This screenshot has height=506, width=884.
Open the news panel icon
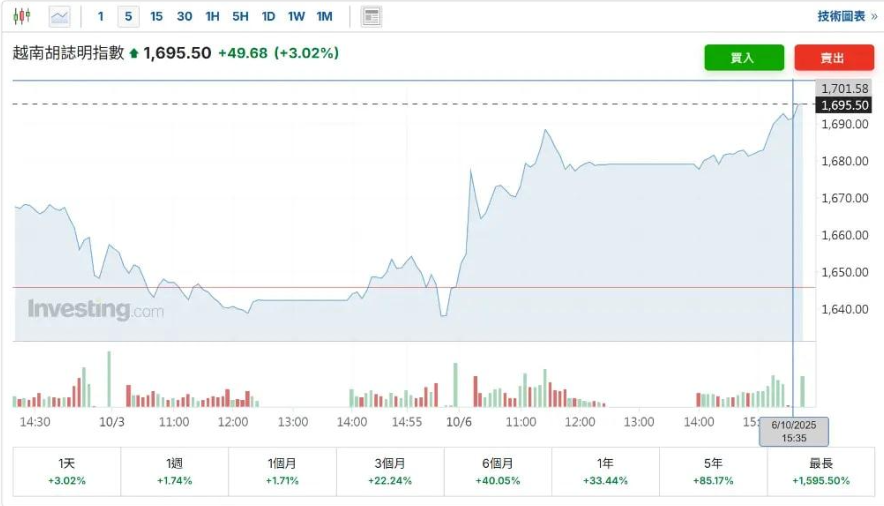click(371, 16)
